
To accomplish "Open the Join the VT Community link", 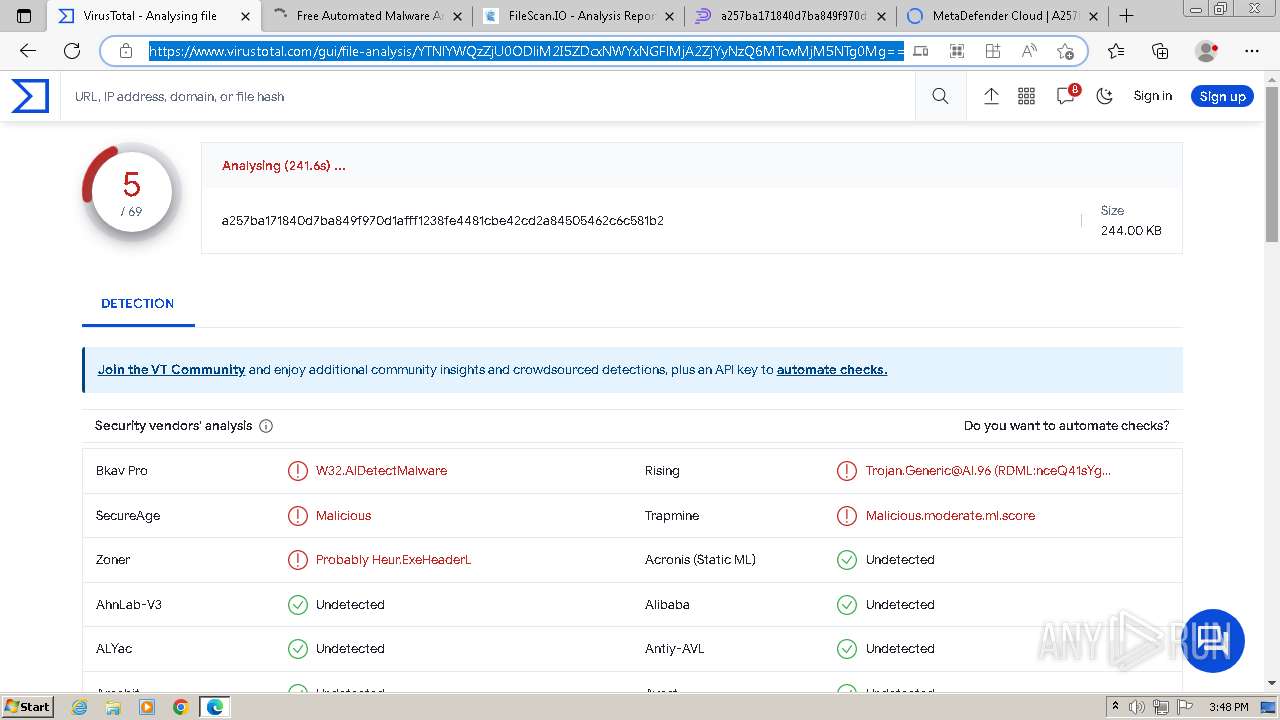I will [171, 370].
